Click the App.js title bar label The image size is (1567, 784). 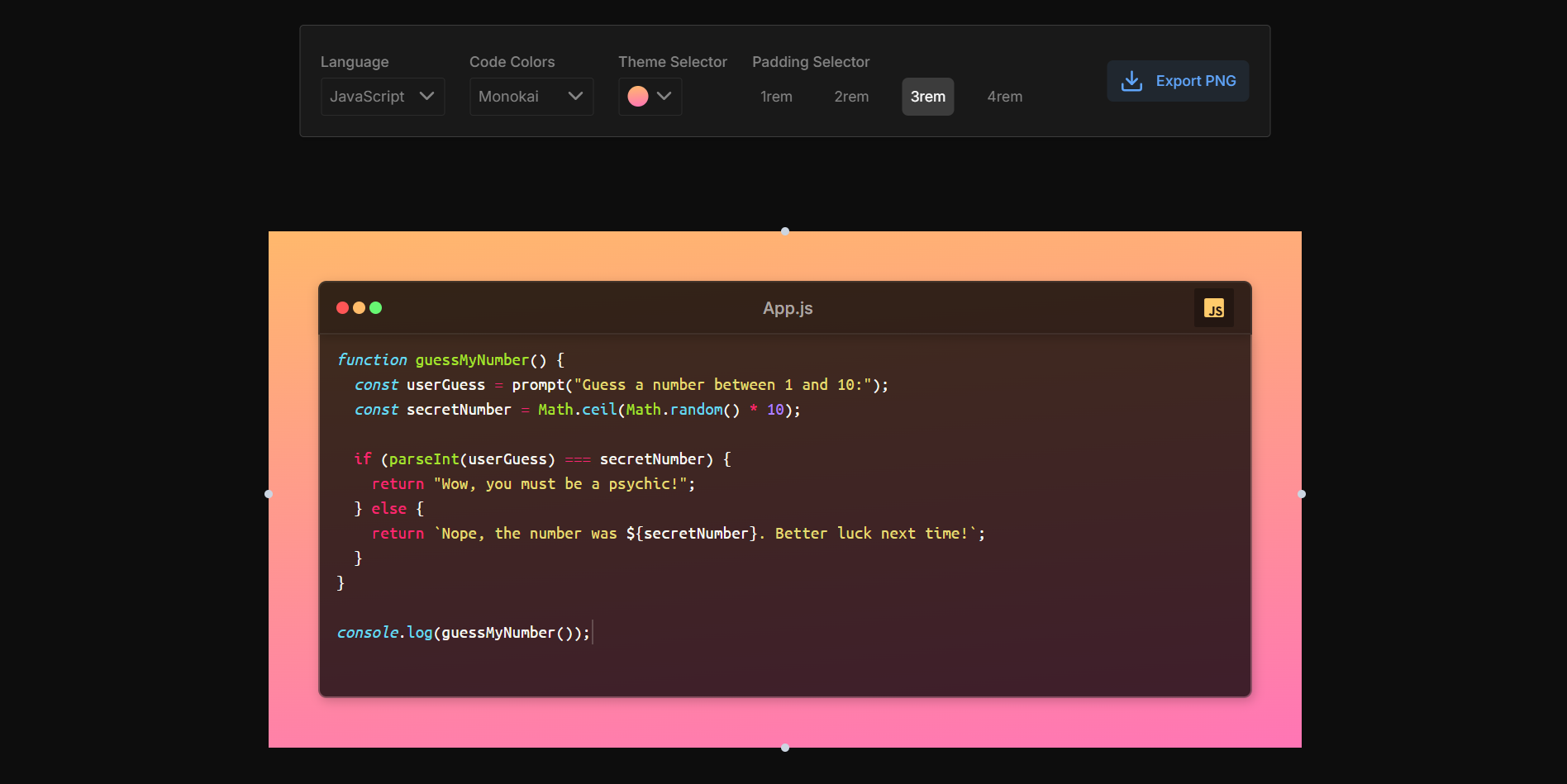point(787,307)
